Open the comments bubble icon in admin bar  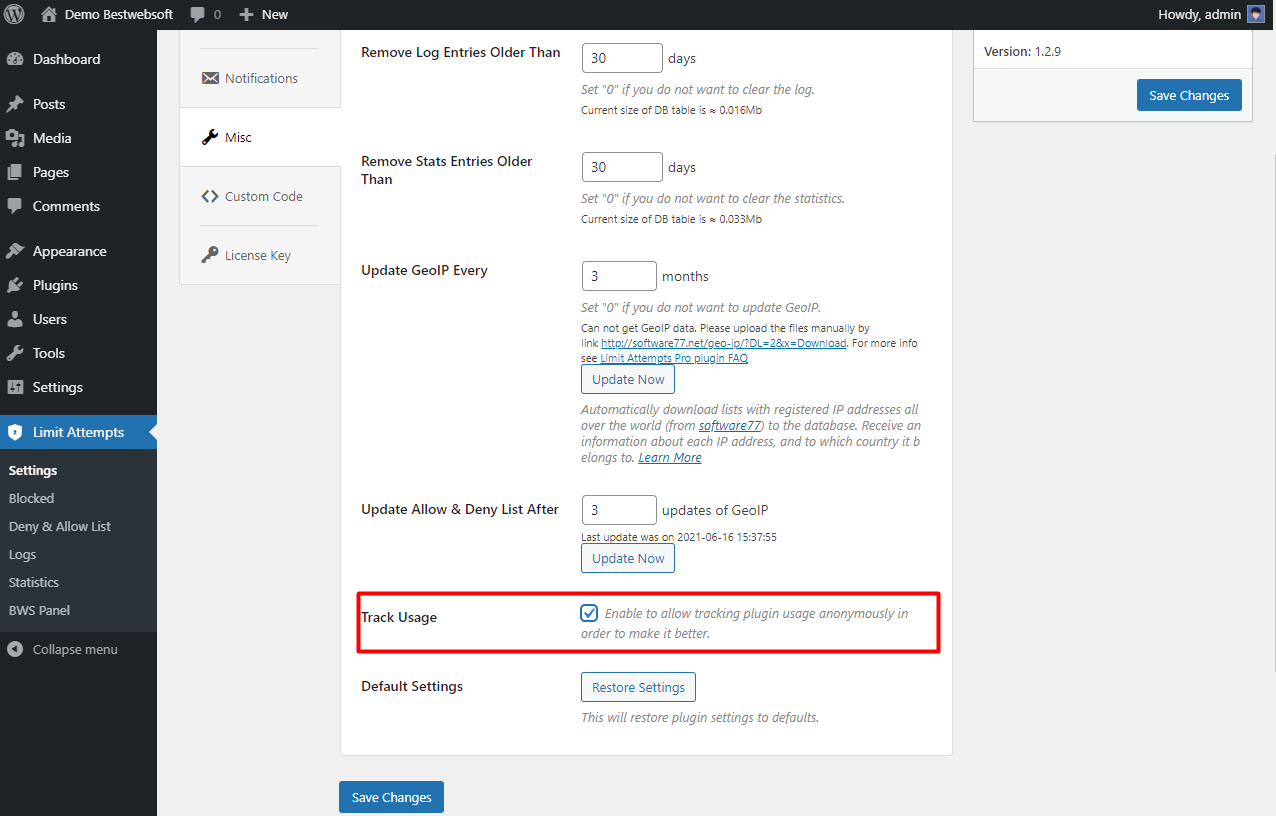[x=197, y=14]
